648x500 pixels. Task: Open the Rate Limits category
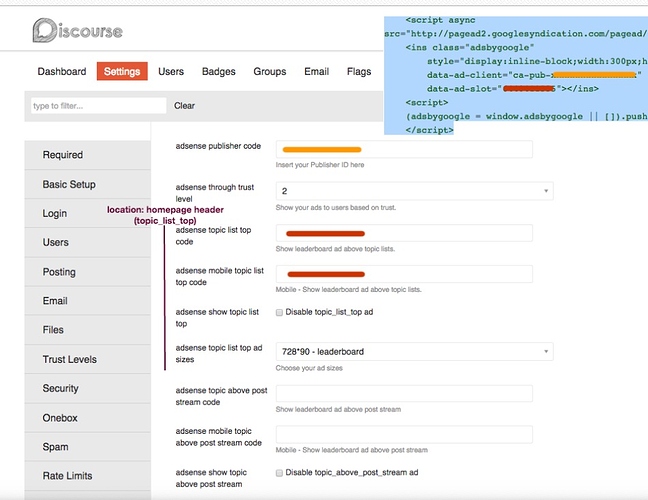[x=88, y=476]
